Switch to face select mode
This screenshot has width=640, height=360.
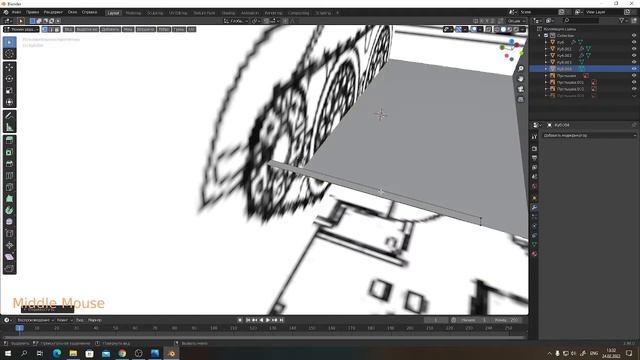pyautogui.click(x=57, y=29)
